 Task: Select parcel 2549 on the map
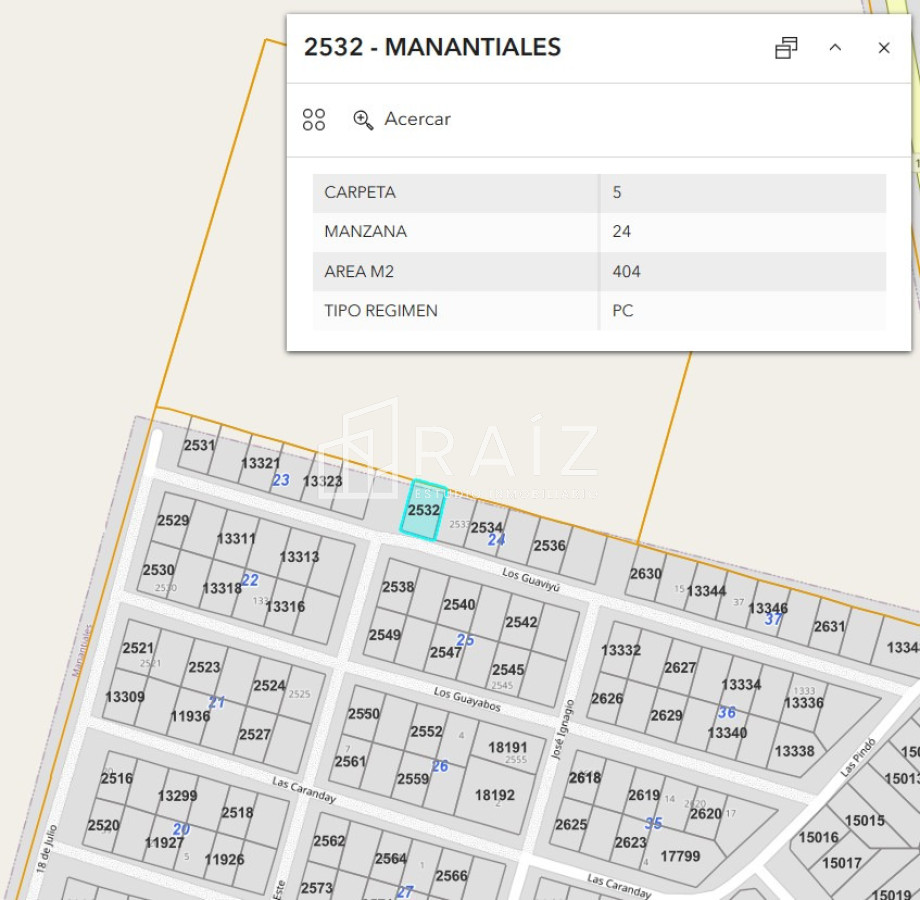pos(385,635)
